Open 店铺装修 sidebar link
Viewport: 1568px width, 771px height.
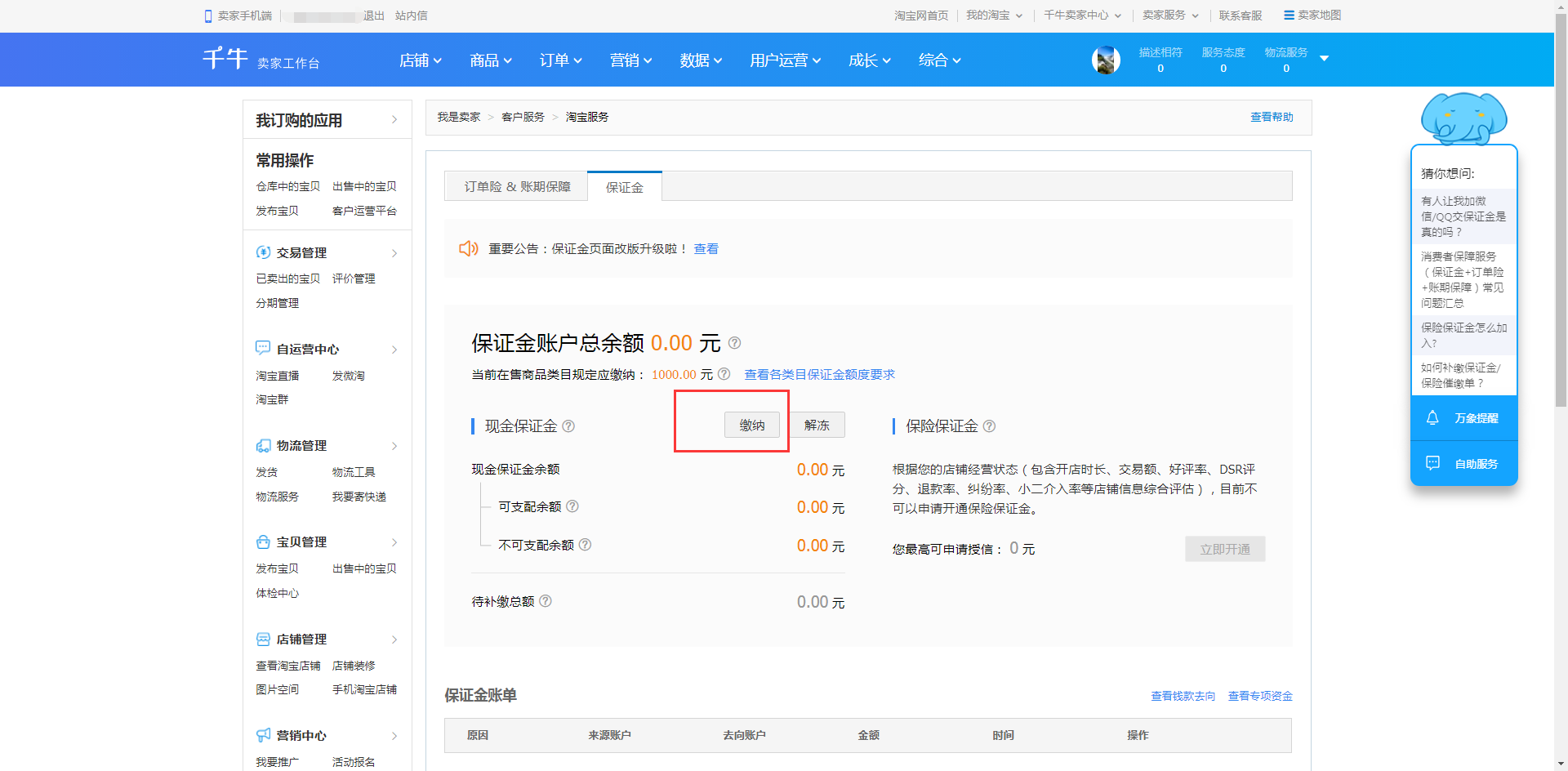(x=354, y=666)
